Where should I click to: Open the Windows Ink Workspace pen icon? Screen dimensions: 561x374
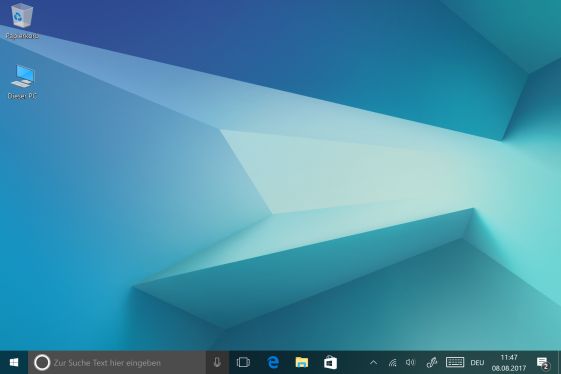click(431, 363)
